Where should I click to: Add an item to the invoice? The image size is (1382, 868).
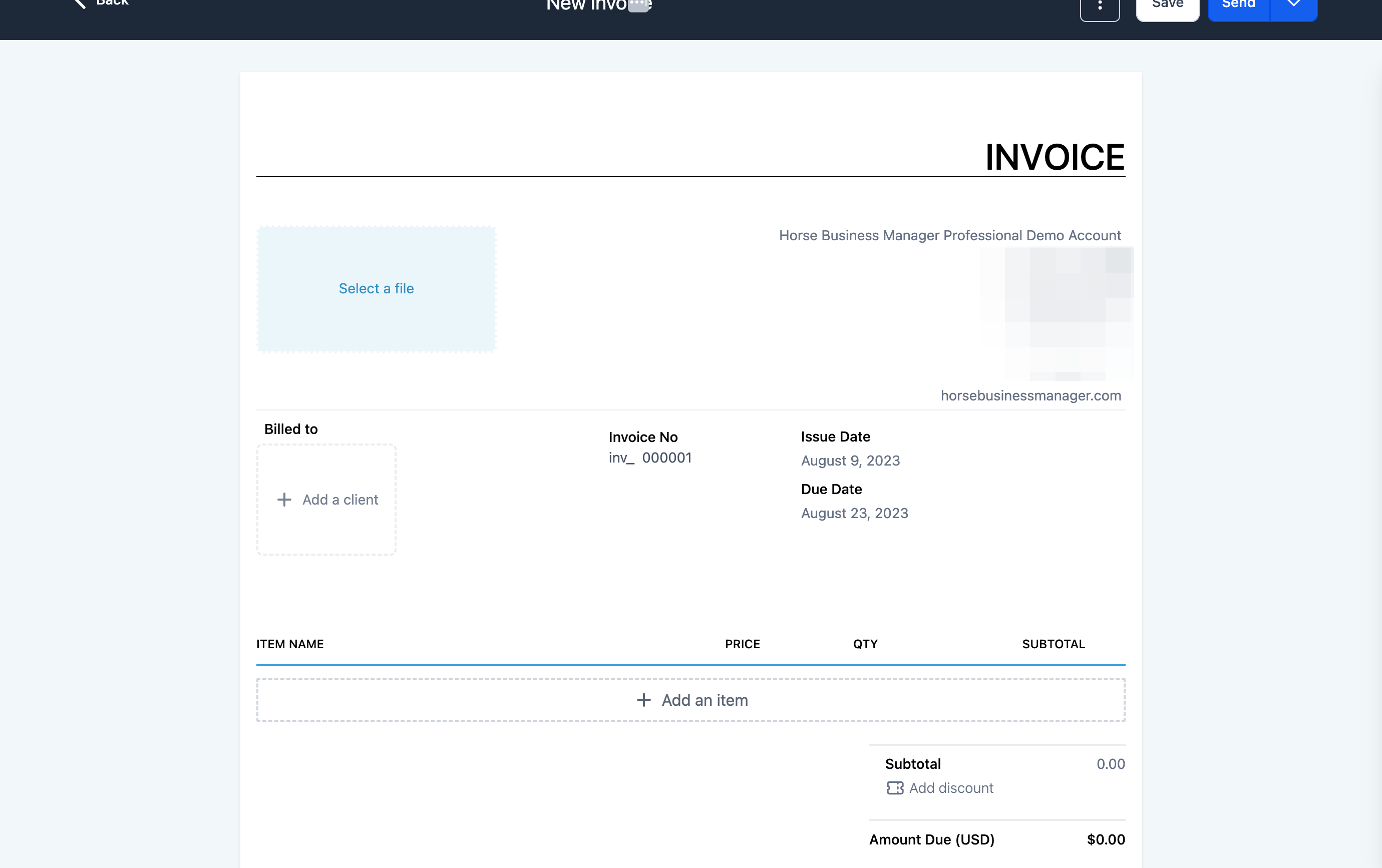tap(690, 699)
